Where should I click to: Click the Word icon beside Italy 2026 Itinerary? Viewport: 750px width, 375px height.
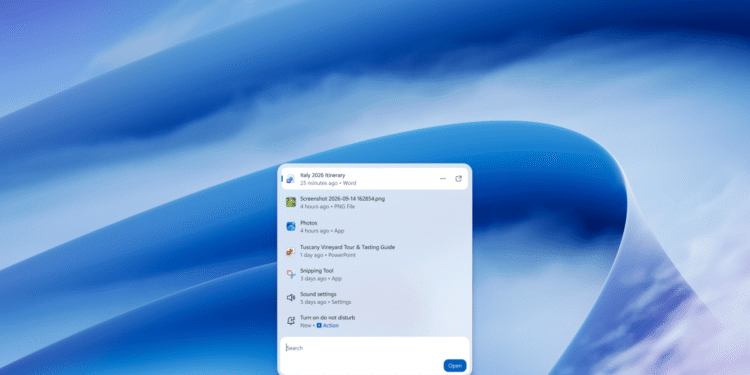point(290,179)
